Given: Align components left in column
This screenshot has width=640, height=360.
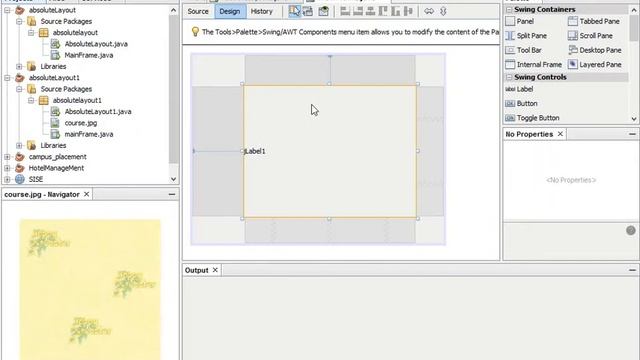Looking at the screenshot, I should (x=345, y=11).
